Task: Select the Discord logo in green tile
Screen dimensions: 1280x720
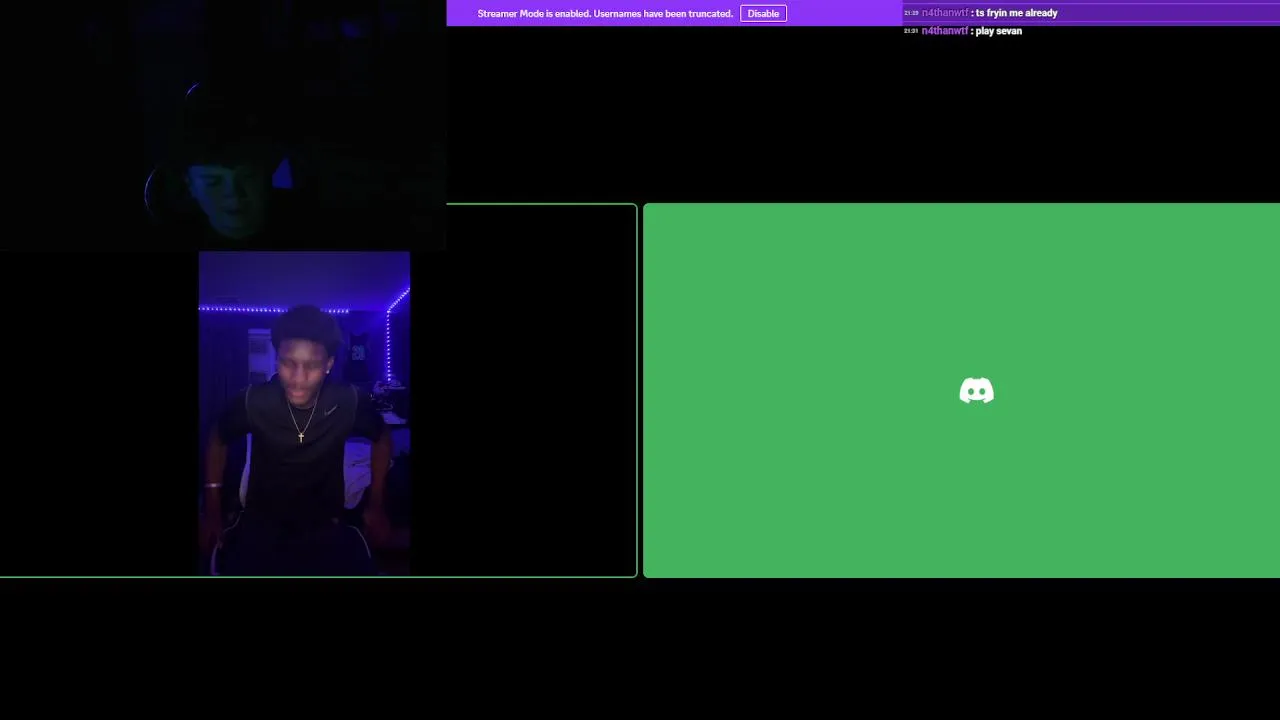Action: [x=977, y=390]
